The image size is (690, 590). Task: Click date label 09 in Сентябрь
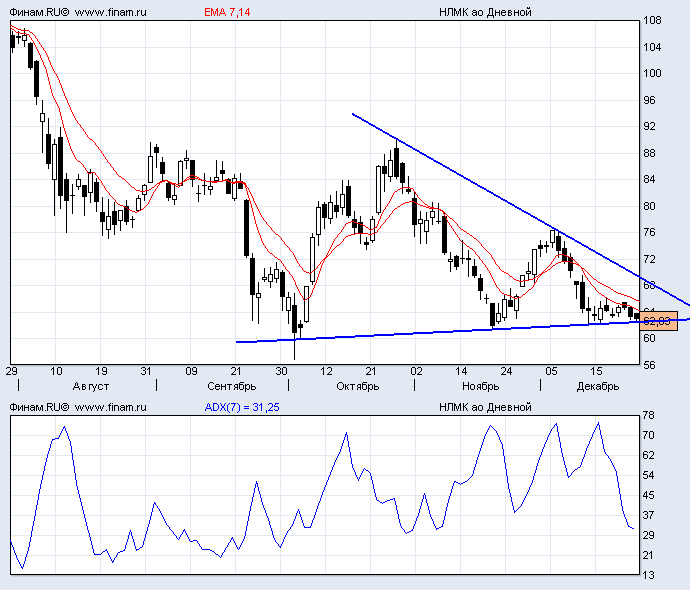click(x=191, y=371)
